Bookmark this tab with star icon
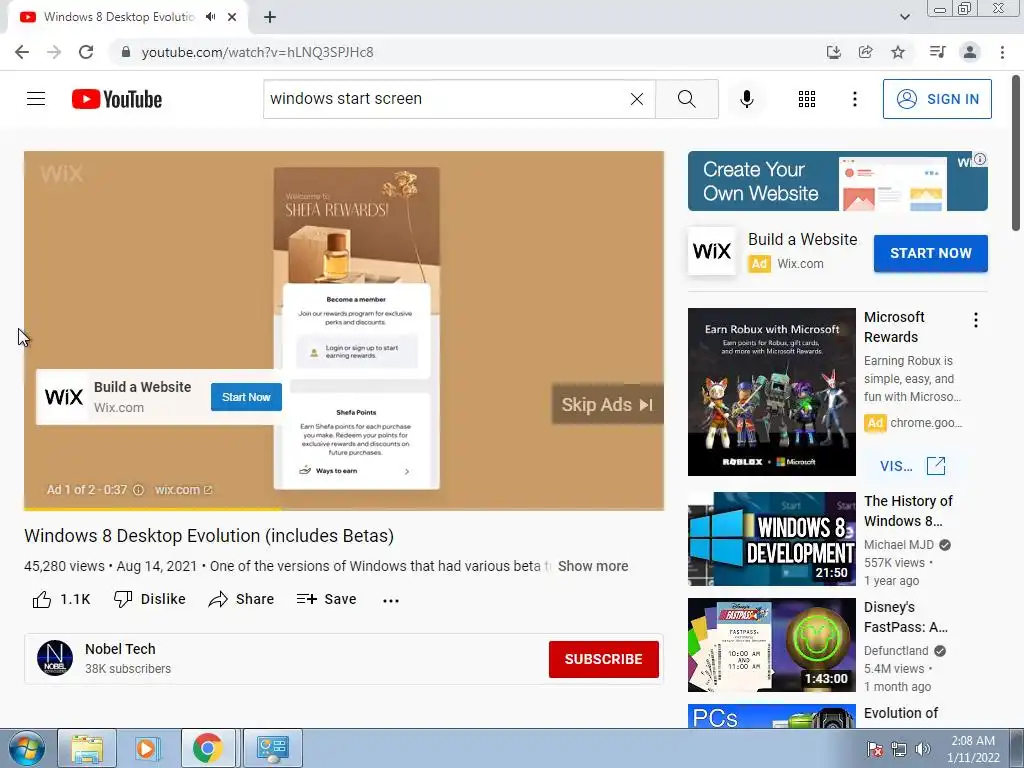Image resolution: width=1024 pixels, height=768 pixels. (898, 52)
